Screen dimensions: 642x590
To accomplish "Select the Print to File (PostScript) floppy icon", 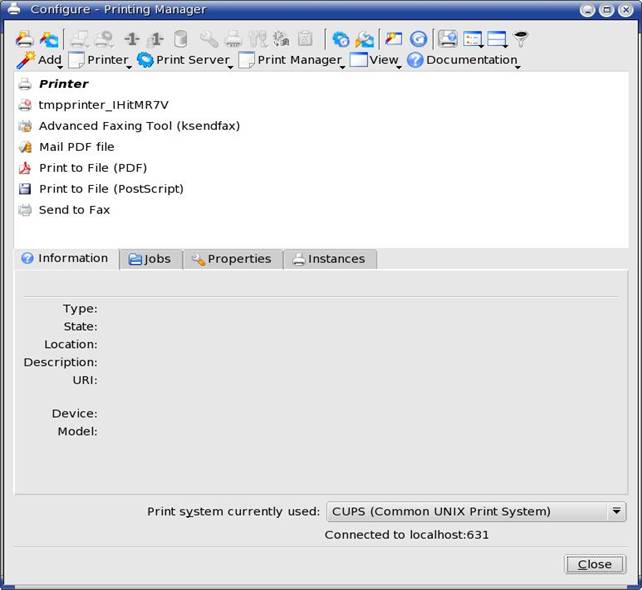I will coord(25,189).
